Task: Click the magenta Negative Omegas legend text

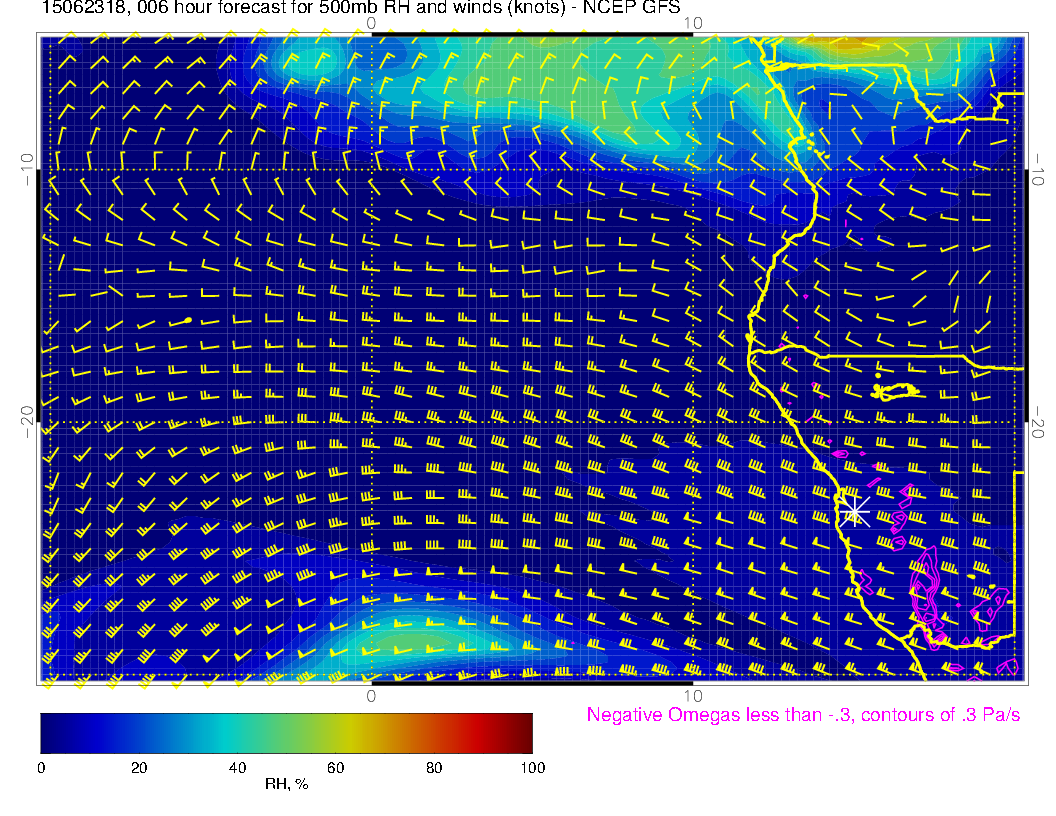Action: tap(803, 715)
